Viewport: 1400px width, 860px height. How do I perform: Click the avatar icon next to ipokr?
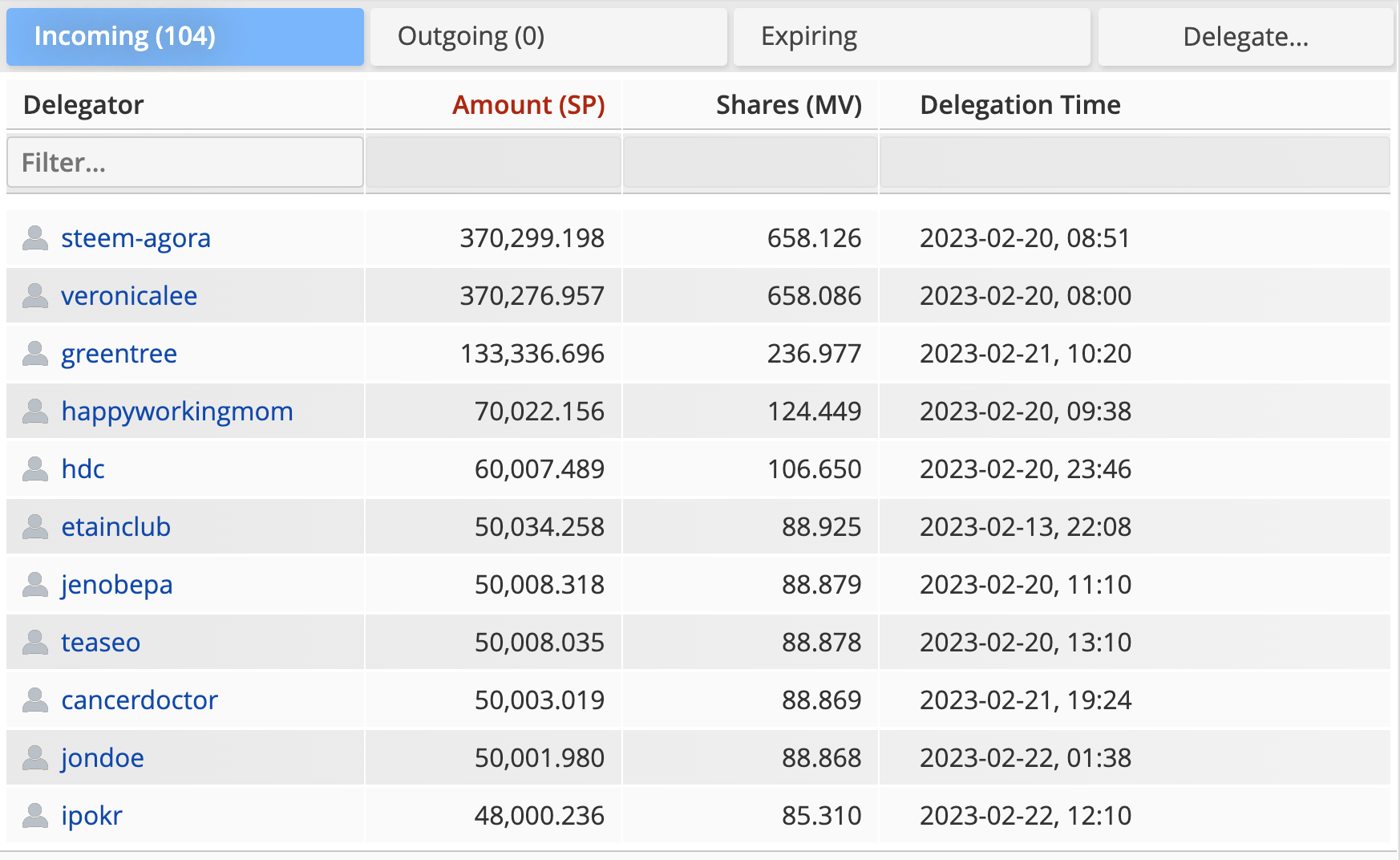(x=35, y=816)
